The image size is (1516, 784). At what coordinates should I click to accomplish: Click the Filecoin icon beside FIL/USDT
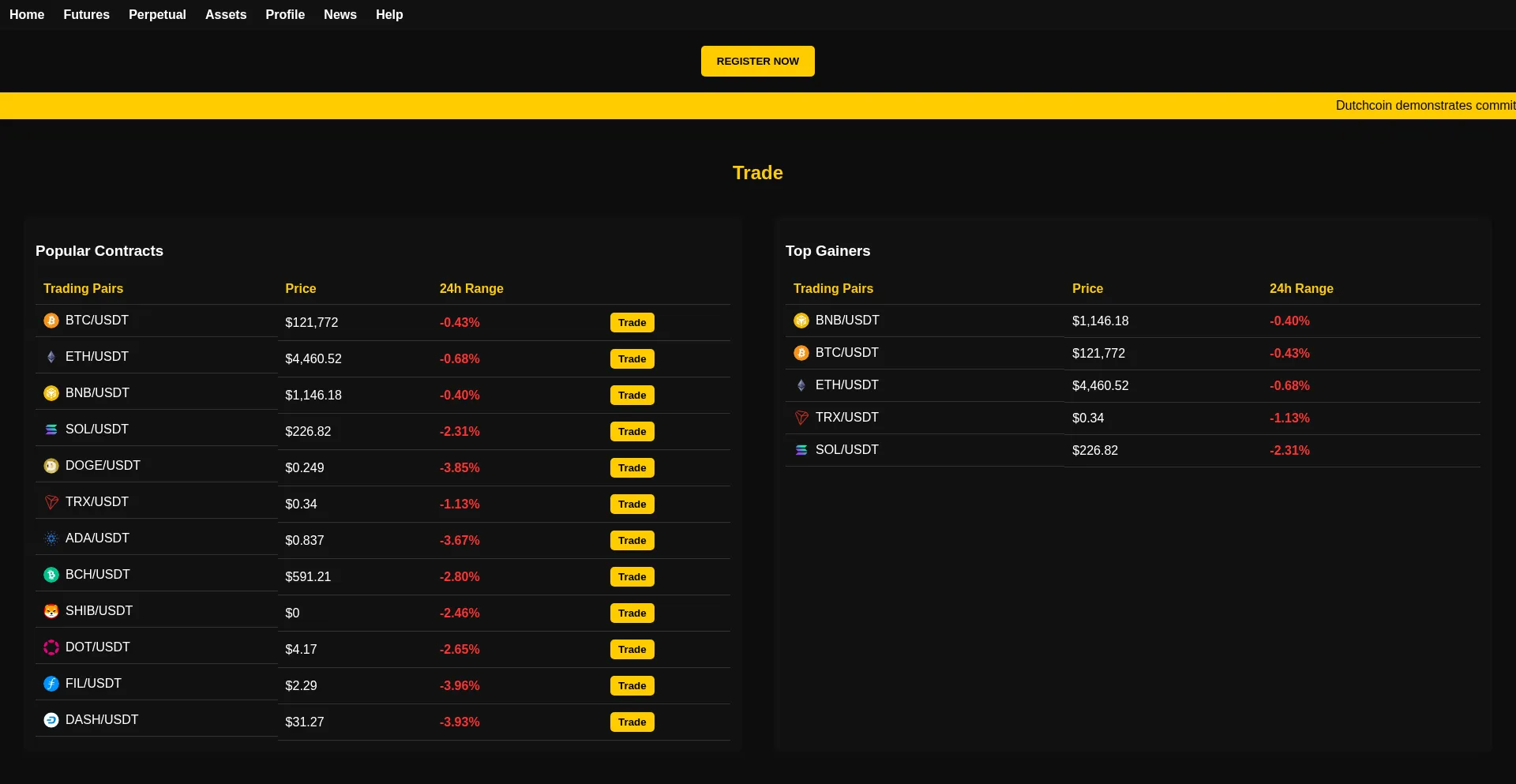click(51, 684)
